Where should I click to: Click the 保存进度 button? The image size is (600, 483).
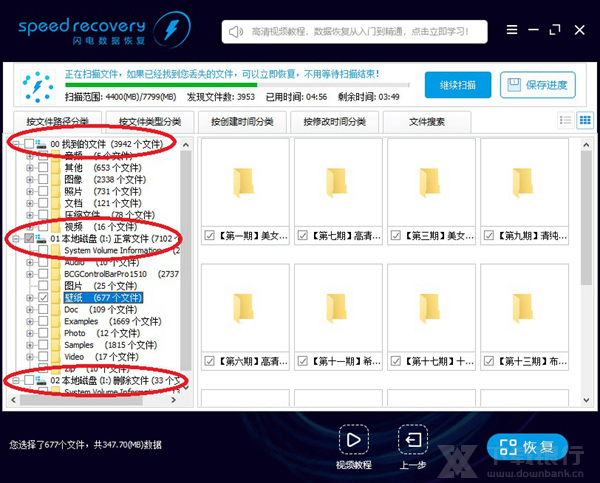tap(538, 85)
